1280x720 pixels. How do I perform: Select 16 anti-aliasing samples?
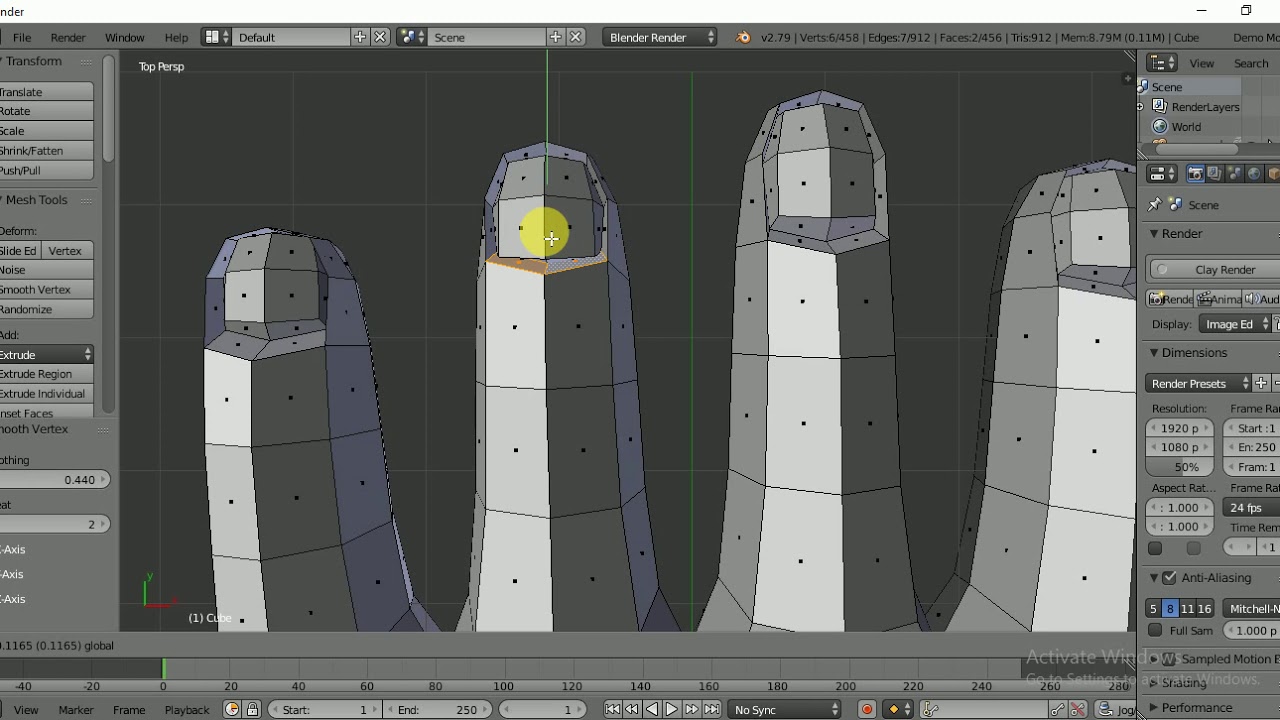tap(1204, 608)
